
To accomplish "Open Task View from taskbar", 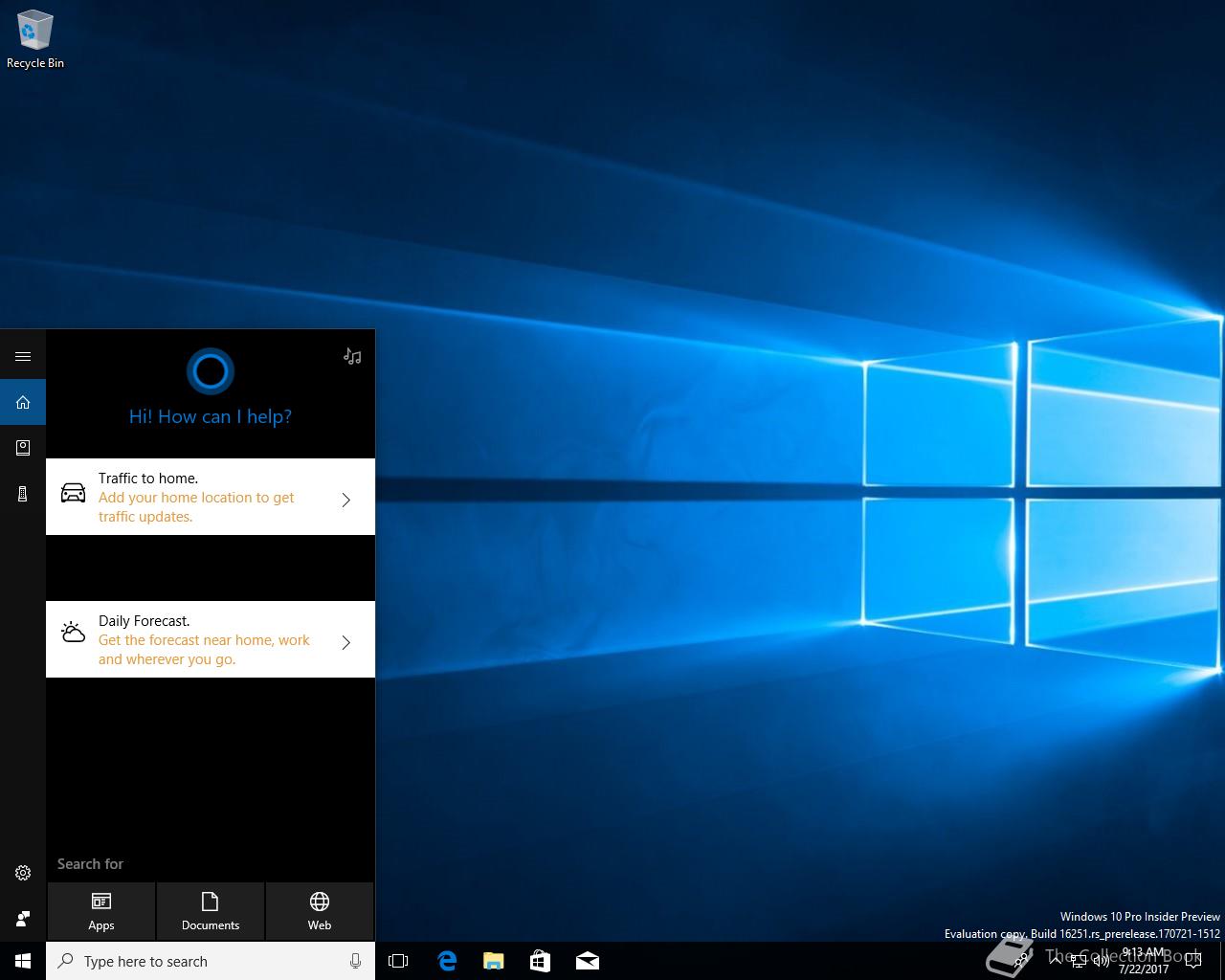I will point(398,961).
